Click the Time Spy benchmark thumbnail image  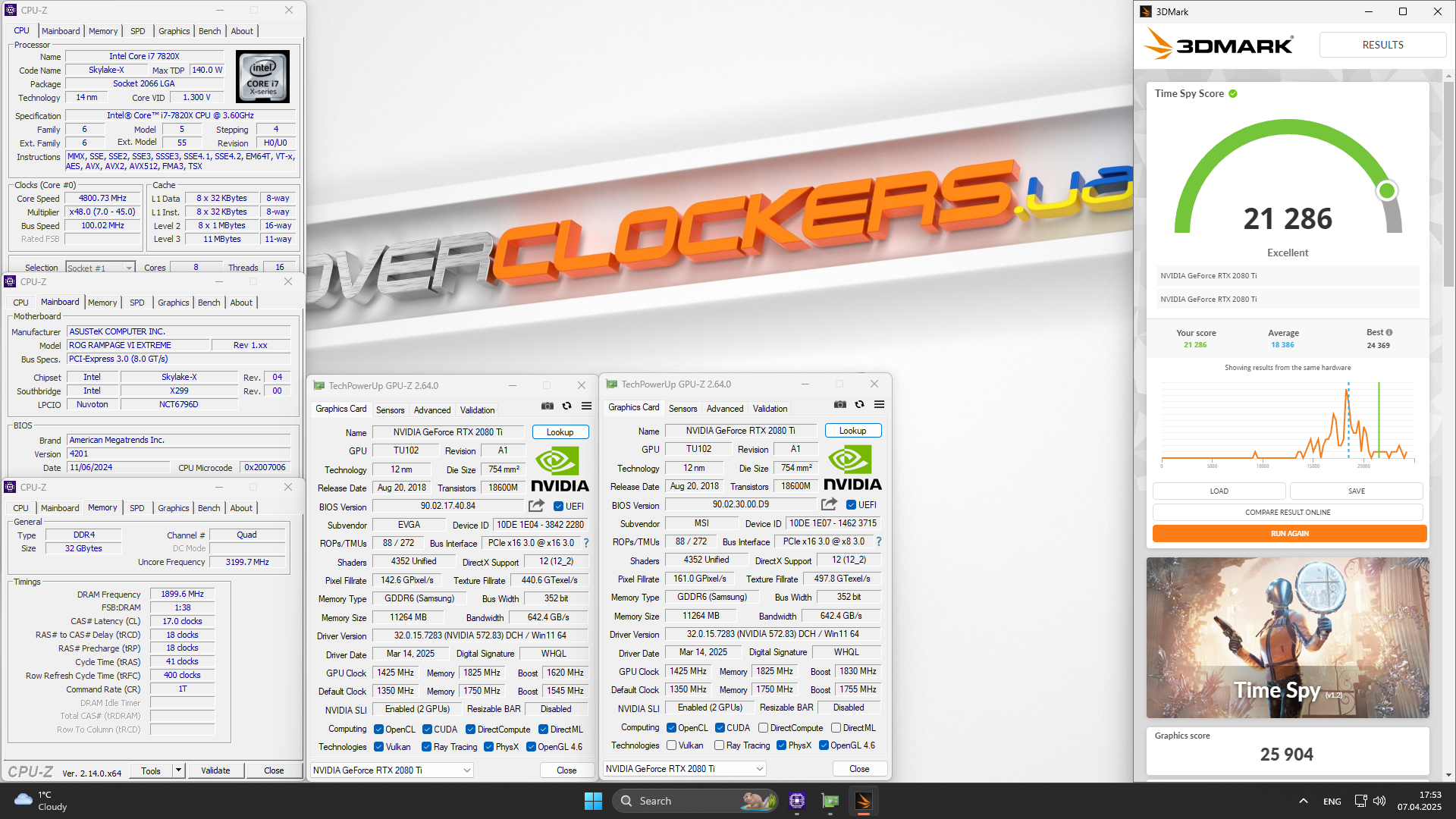[x=1288, y=638]
